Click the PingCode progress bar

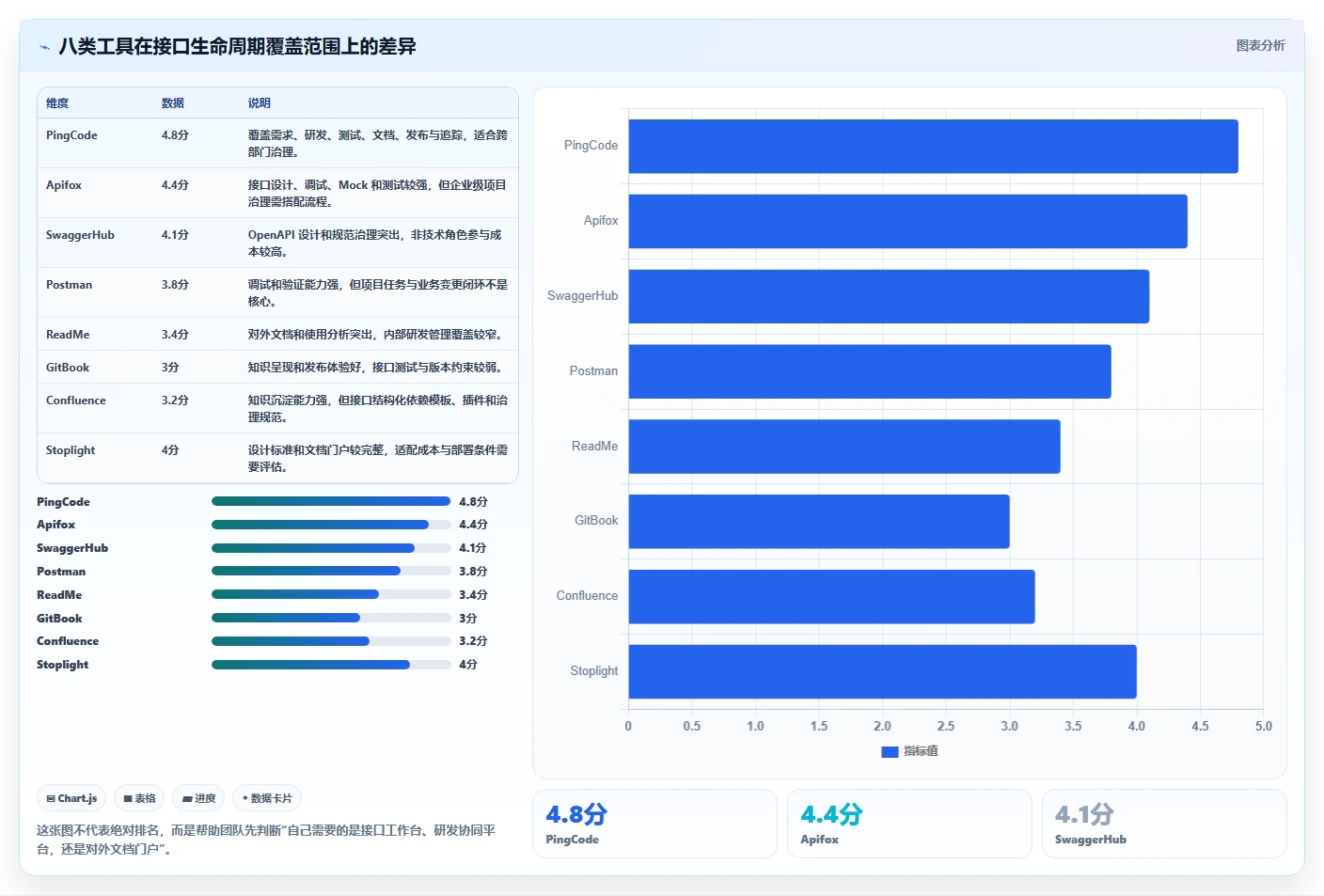[x=331, y=501]
